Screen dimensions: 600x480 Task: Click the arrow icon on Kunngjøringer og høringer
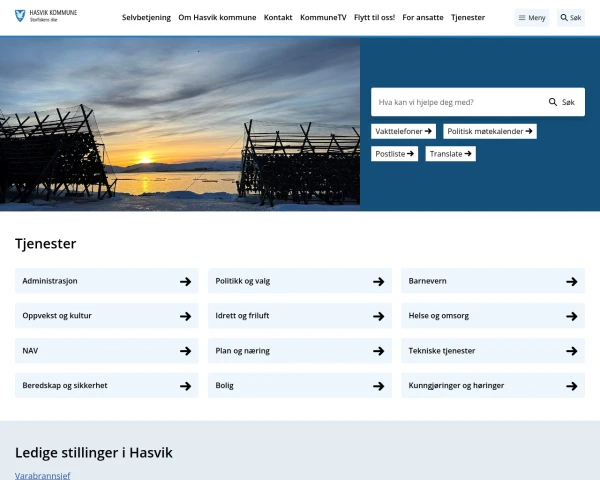coord(572,386)
